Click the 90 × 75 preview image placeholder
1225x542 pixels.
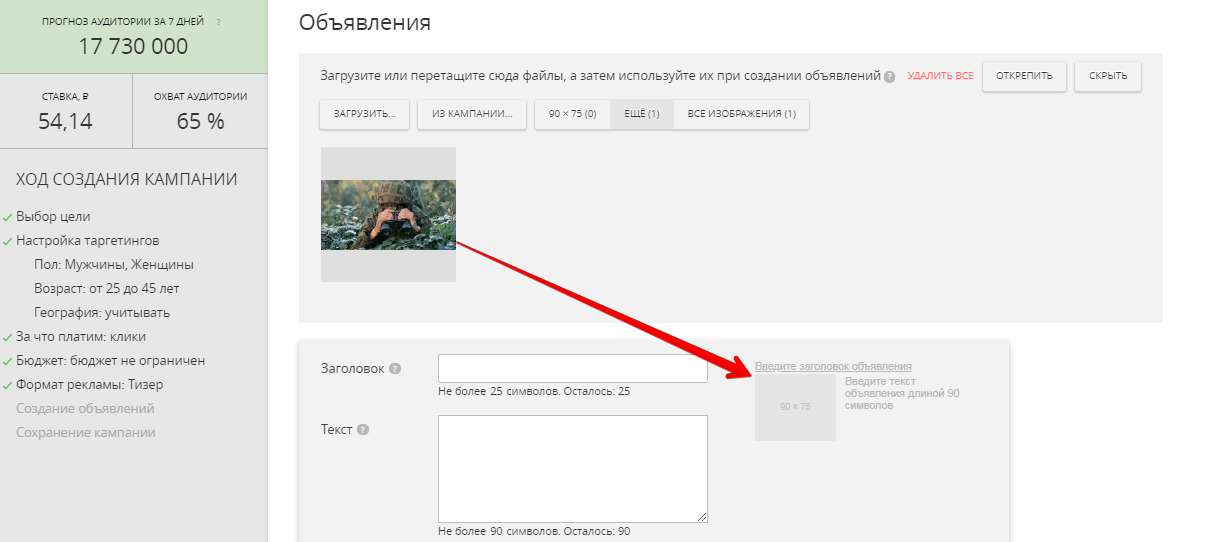tap(795, 407)
